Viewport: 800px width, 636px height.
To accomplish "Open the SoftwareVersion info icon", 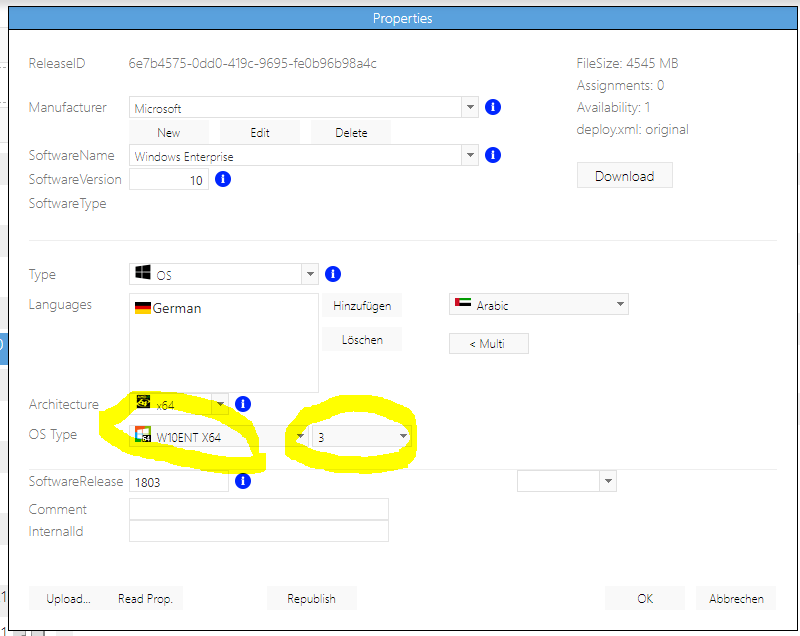I will [223, 179].
